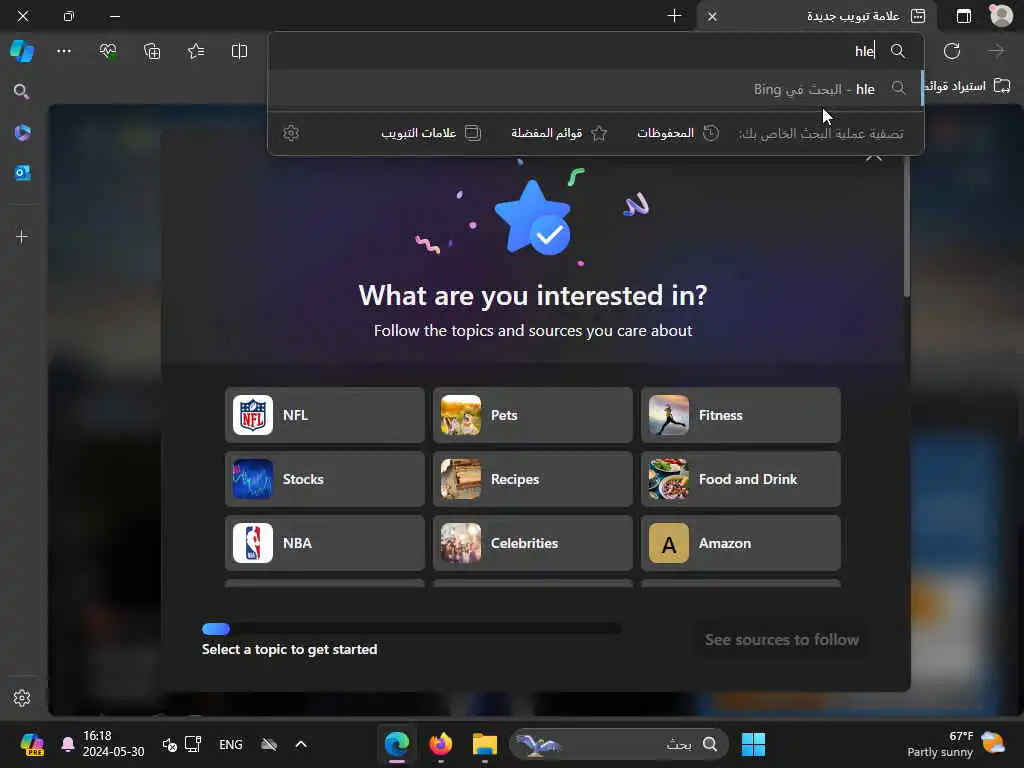Open Browser essentials heart icon
Viewport: 1024px width, 768px height.
[108, 51]
